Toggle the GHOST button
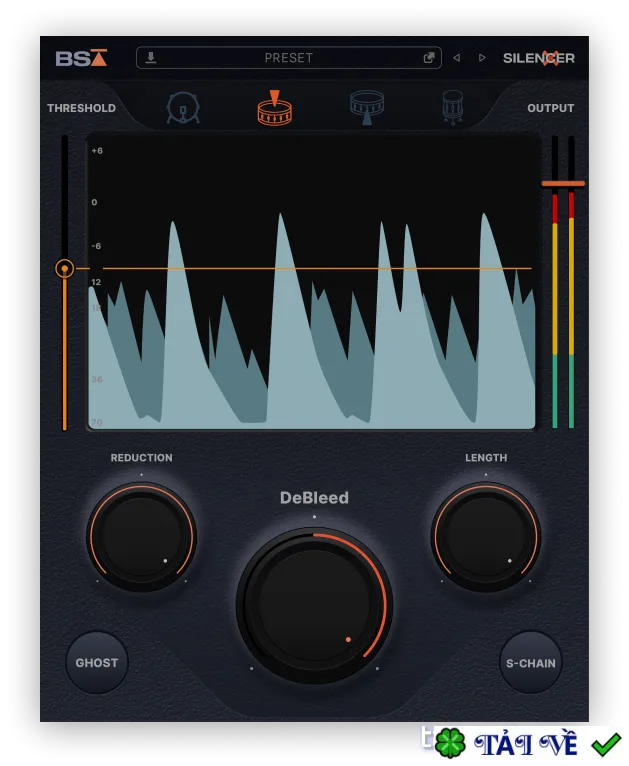Image resolution: width=629 pixels, height=766 pixels. pos(97,662)
